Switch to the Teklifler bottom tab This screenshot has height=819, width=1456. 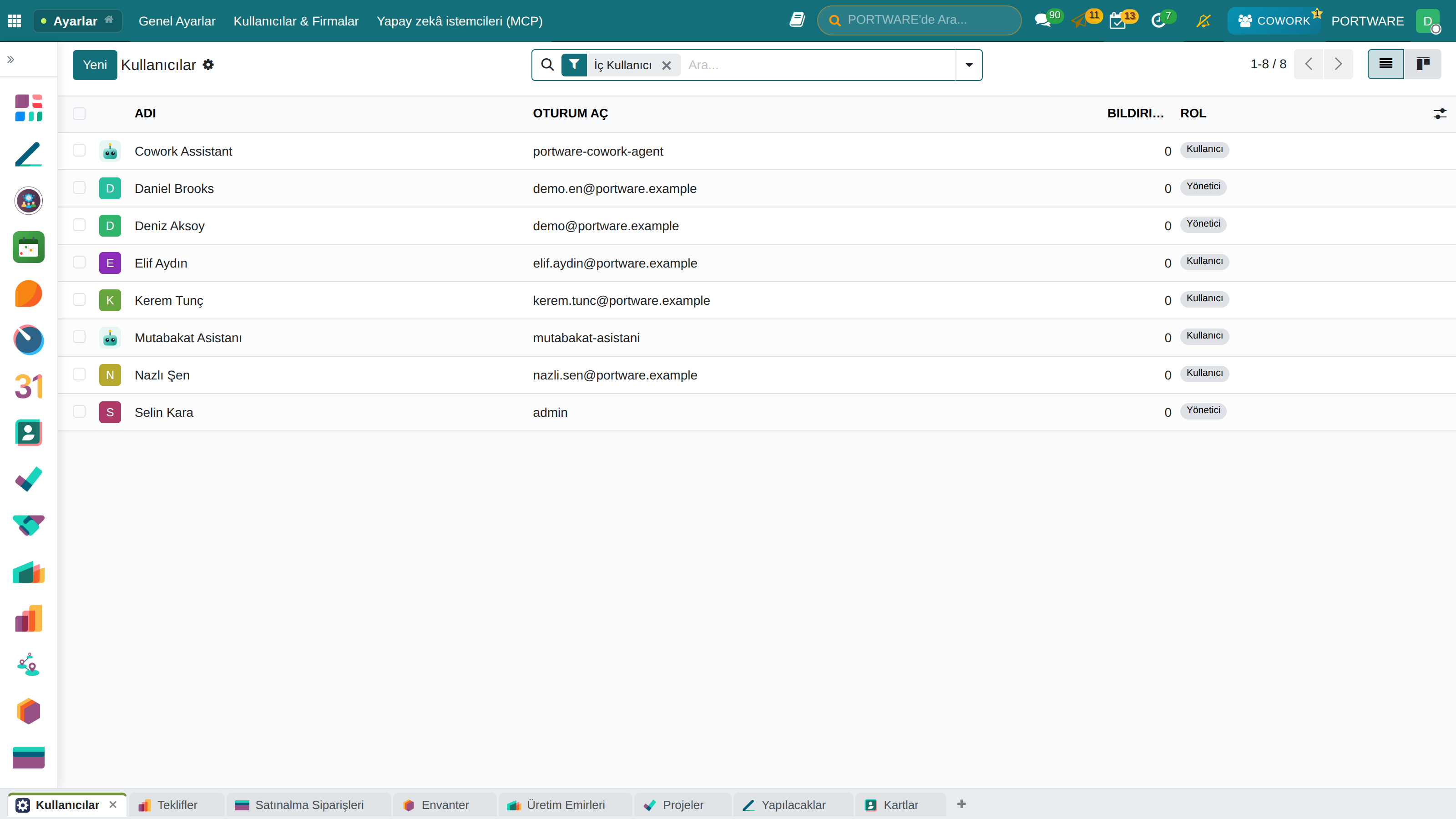pyautogui.click(x=177, y=805)
